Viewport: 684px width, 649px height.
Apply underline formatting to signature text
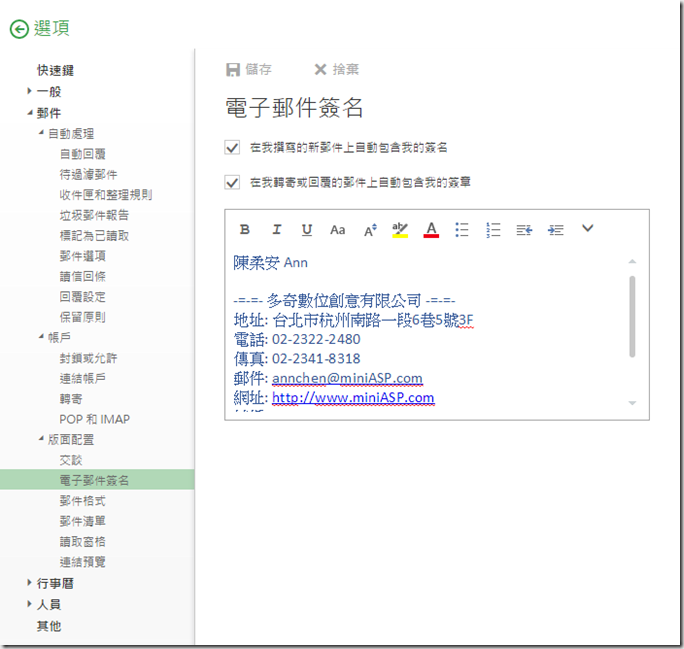click(x=307, y=230)
